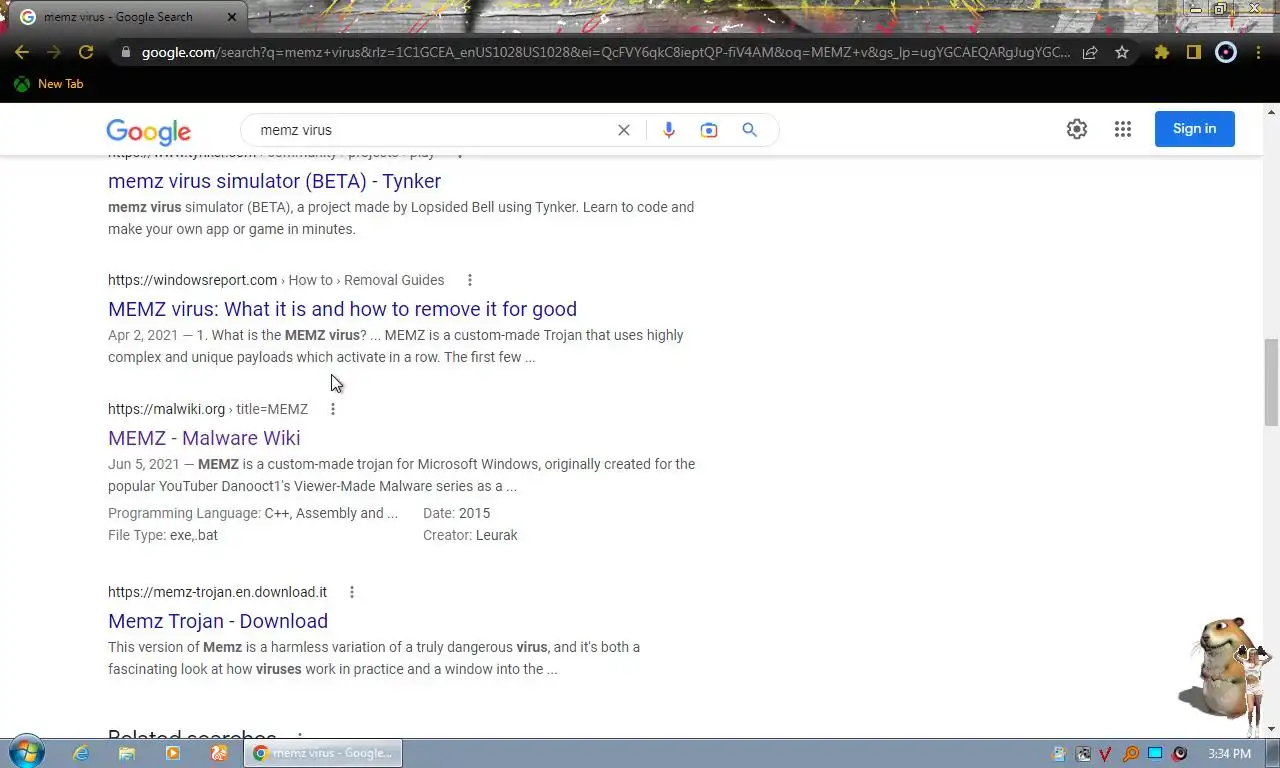Viewport: 1280px width, 768px height.
Task: Click the scrollbar down arrow
Action: click(x=1271, y=729)
